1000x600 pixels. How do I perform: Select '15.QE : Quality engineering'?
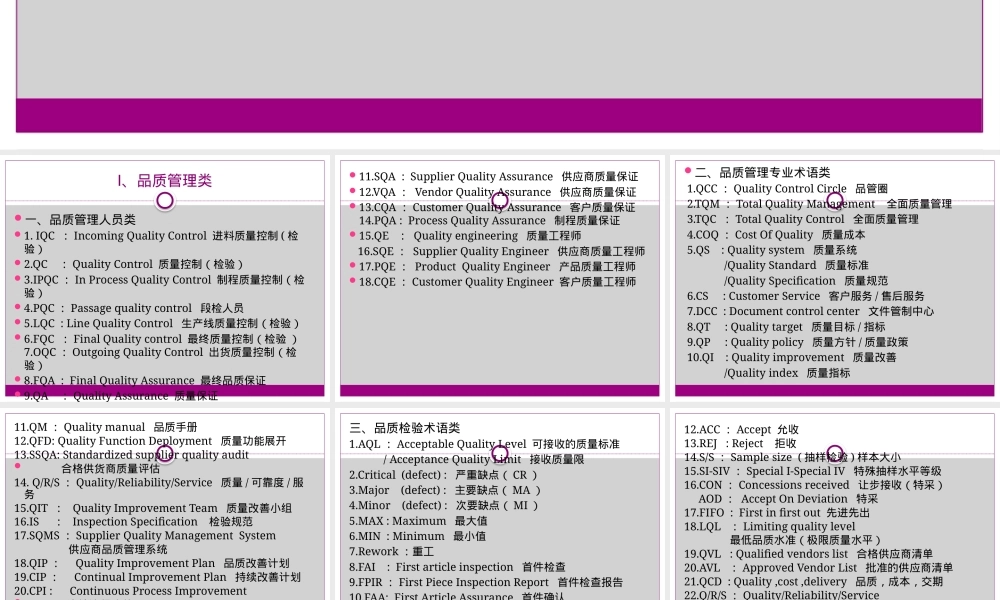coord(438,236)
